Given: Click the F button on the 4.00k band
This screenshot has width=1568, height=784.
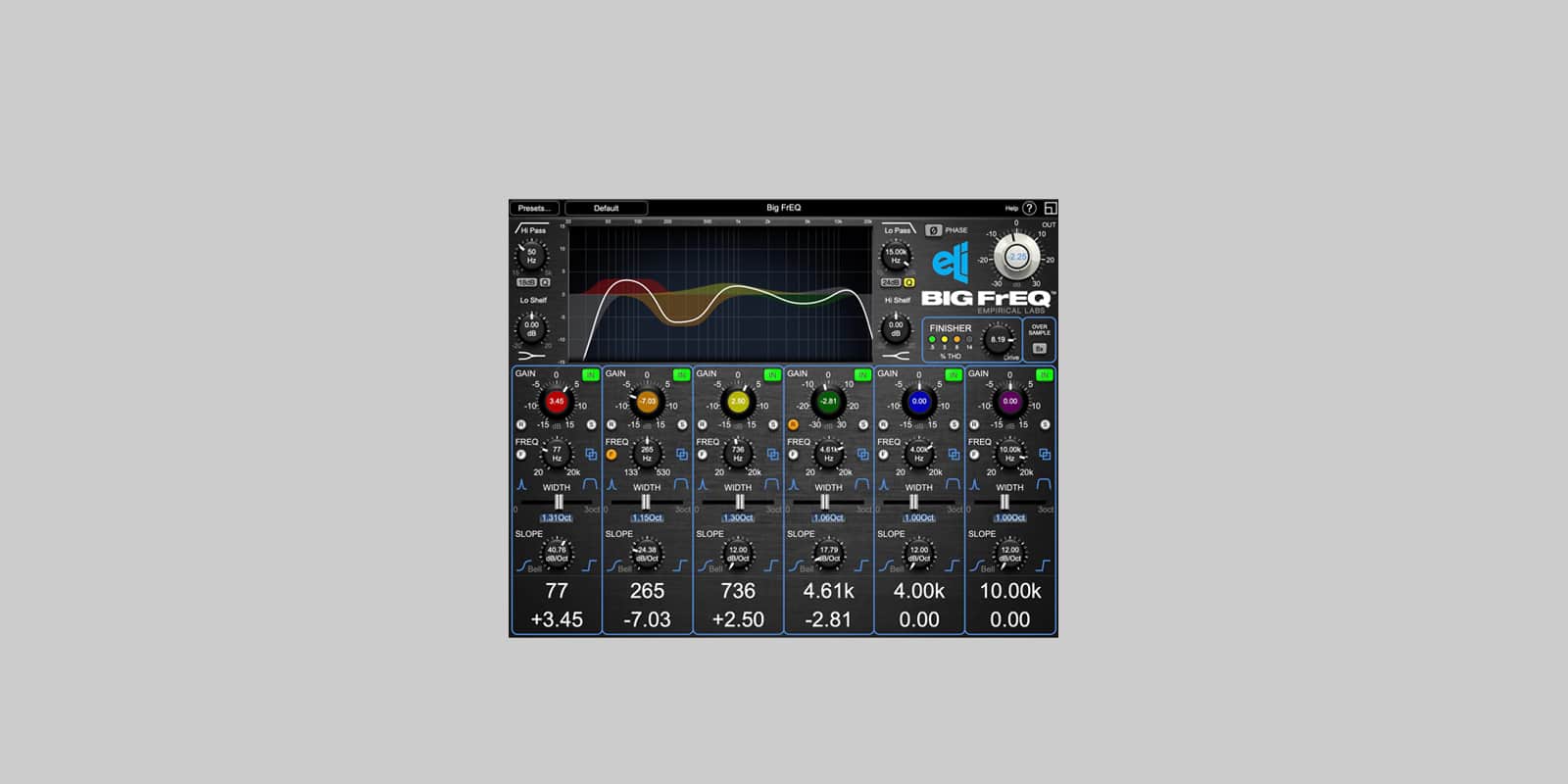Looking at the screenshot, I should [884, 455].
